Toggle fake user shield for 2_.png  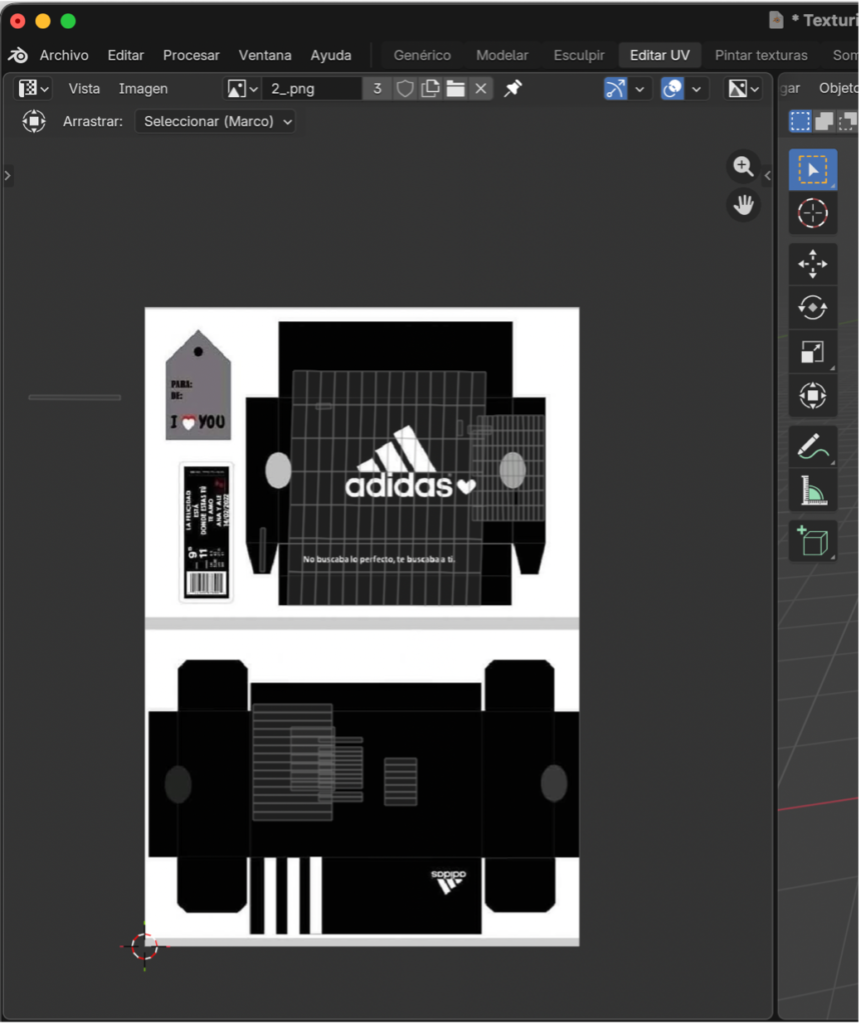point(404,89)
